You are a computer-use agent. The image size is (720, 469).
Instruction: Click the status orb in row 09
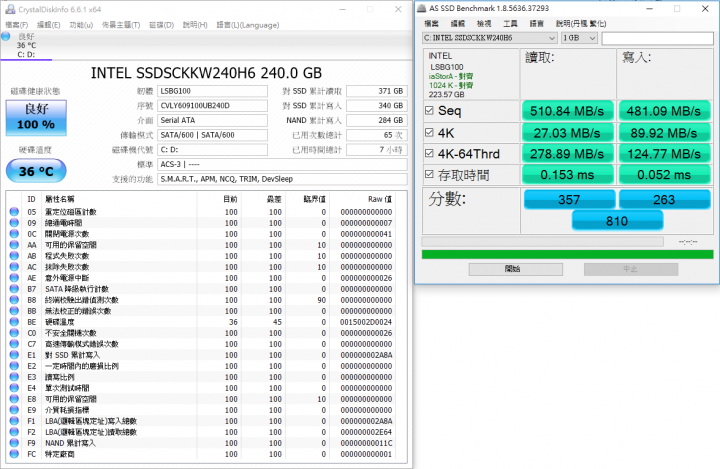(x=14, y=223)
